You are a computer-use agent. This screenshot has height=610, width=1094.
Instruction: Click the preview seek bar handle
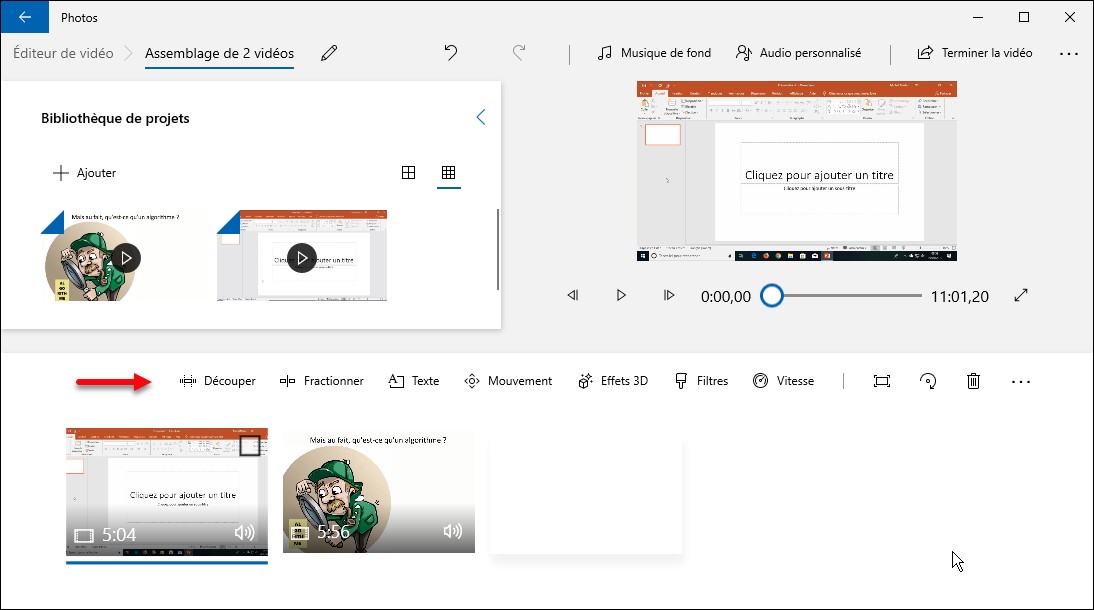(771, 296)
